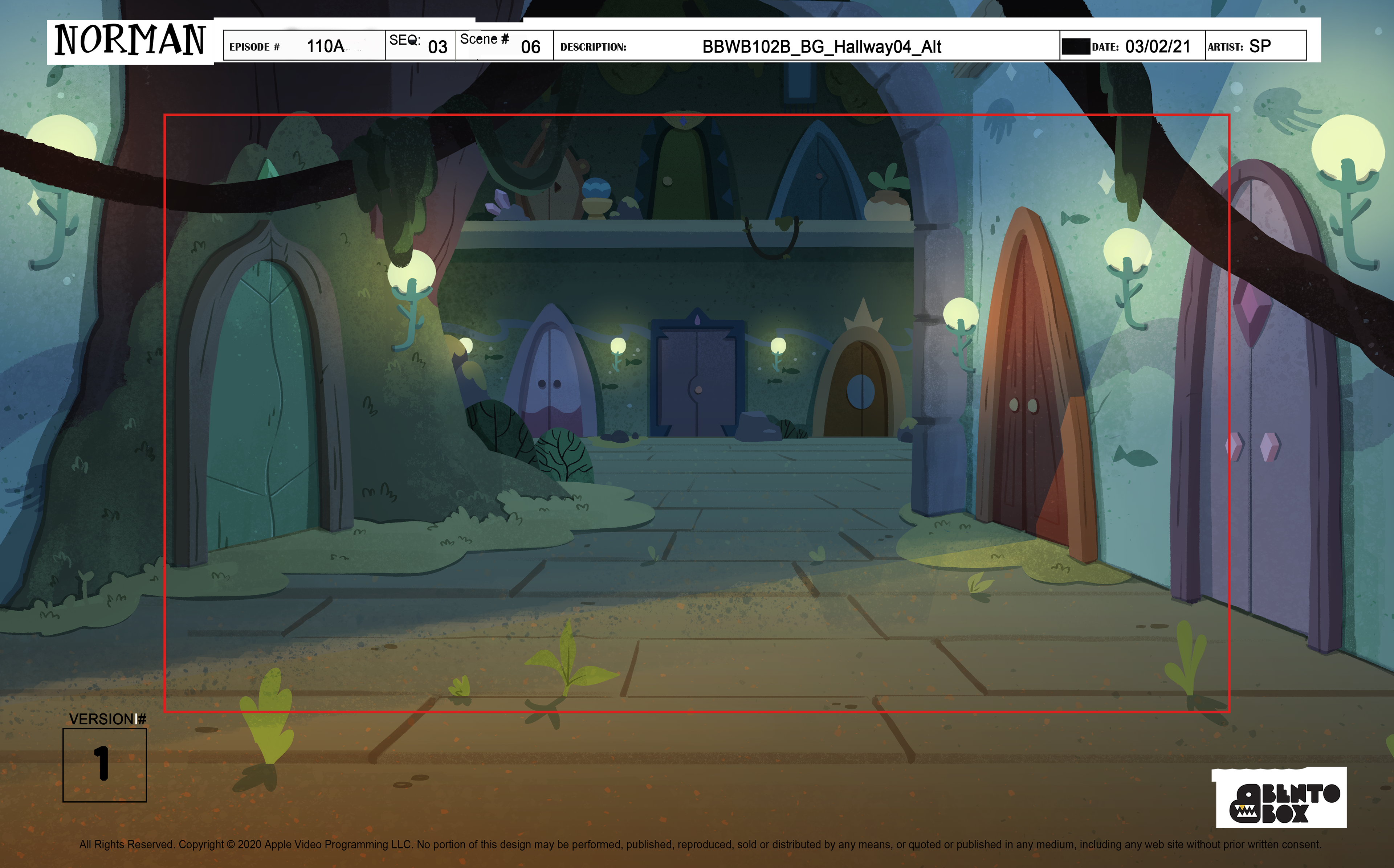Click the BBWB102B_BG_Hallway04_Alt description text
The height and width of the screenshot is (868, 1394).
tap(821, 46)
